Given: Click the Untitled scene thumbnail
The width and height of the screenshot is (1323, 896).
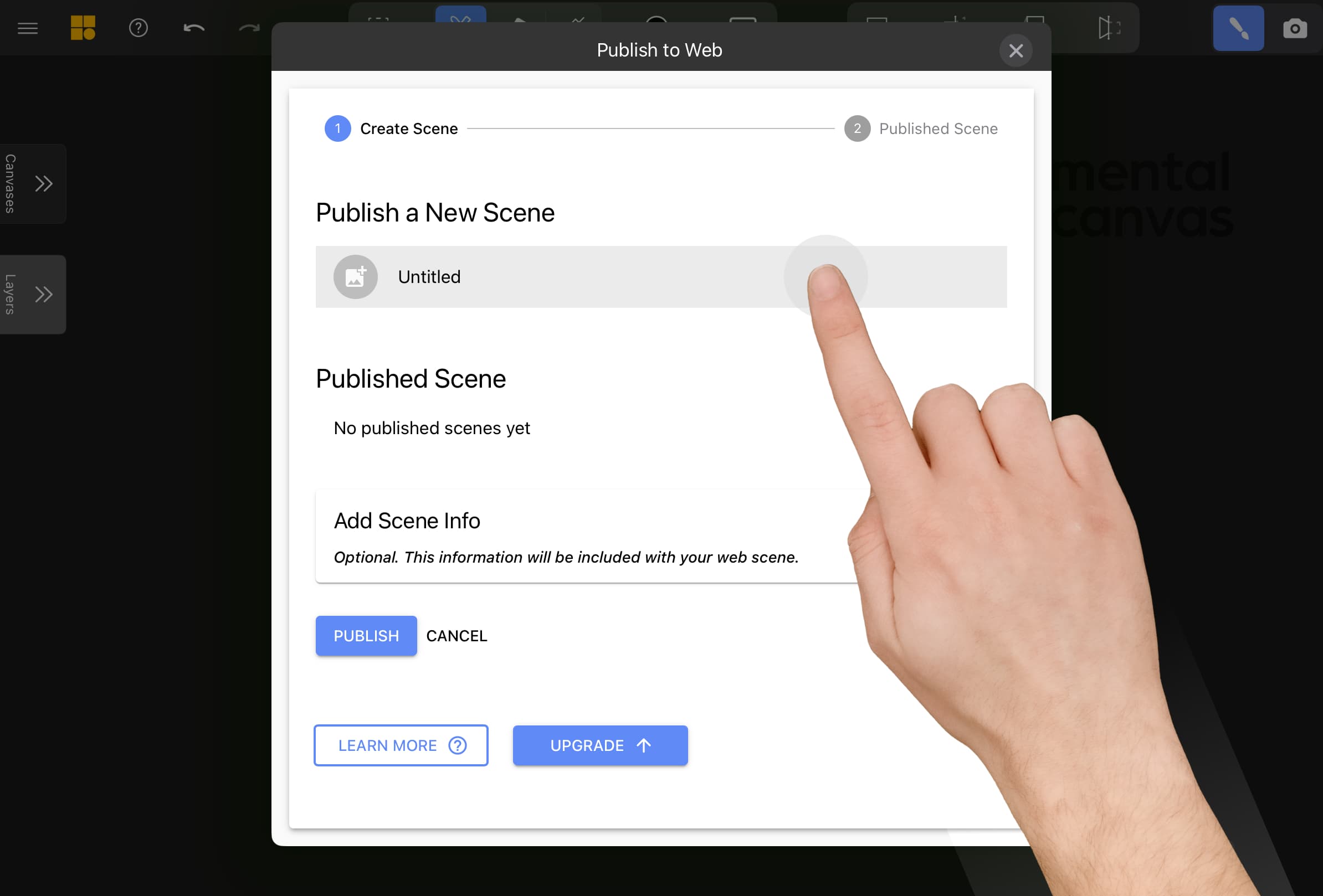Looking at the screenshot, I should point(355,277).
